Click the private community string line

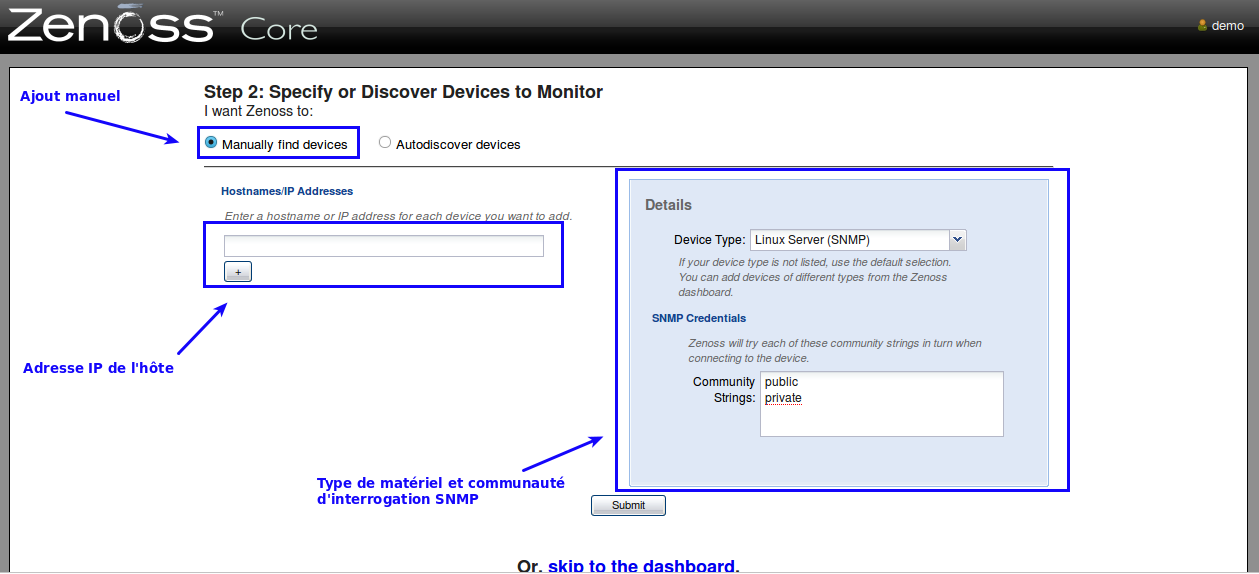point(783,398)
